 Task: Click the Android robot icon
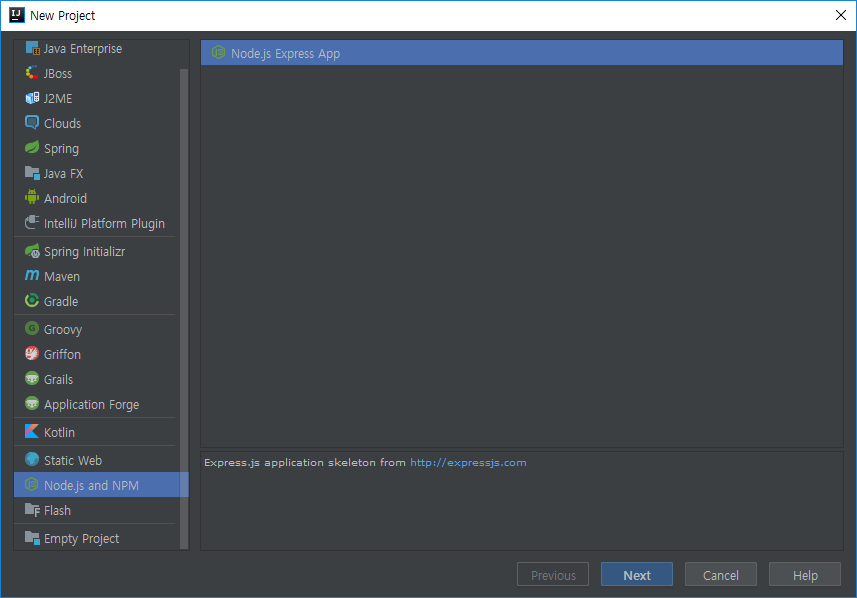tap(32, 197)
